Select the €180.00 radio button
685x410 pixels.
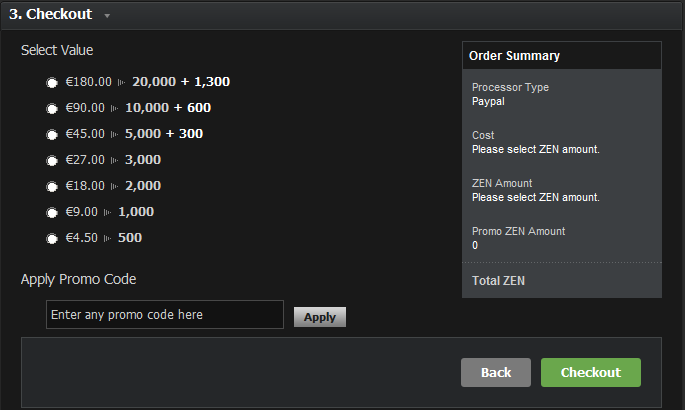coord(51,83)
